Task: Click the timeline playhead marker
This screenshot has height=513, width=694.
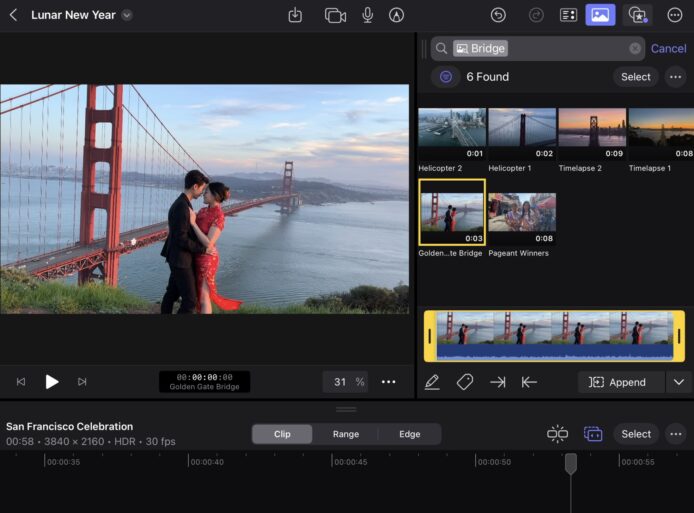Action: click(x=571, y=463)
